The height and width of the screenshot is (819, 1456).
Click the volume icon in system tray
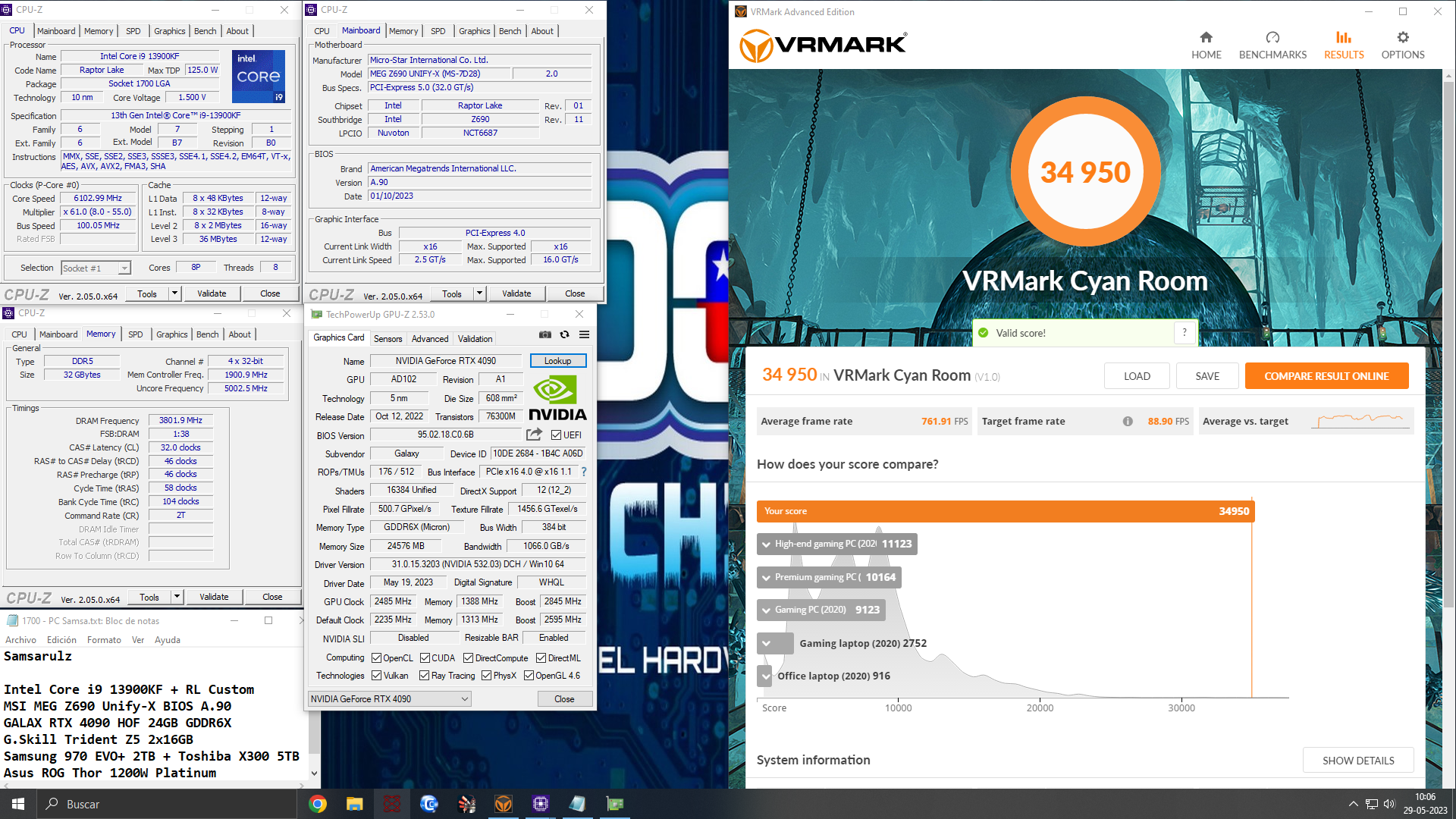(x=1389, y=804)
